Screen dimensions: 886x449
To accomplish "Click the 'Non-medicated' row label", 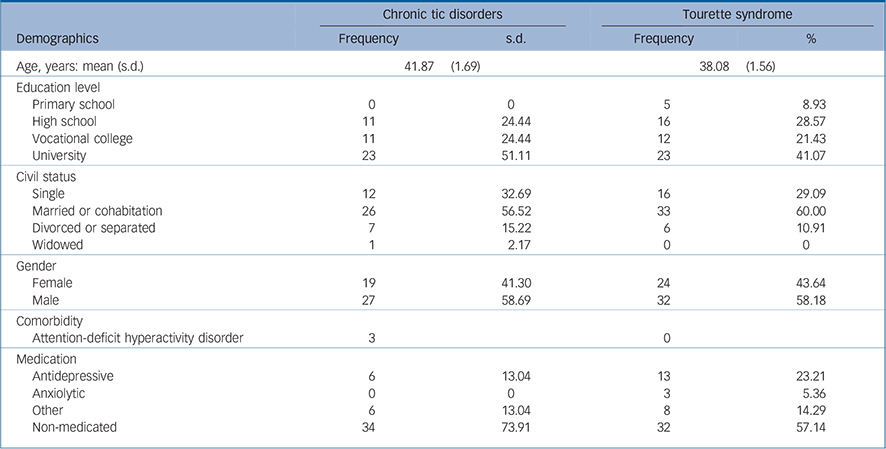I will point(74,427).
